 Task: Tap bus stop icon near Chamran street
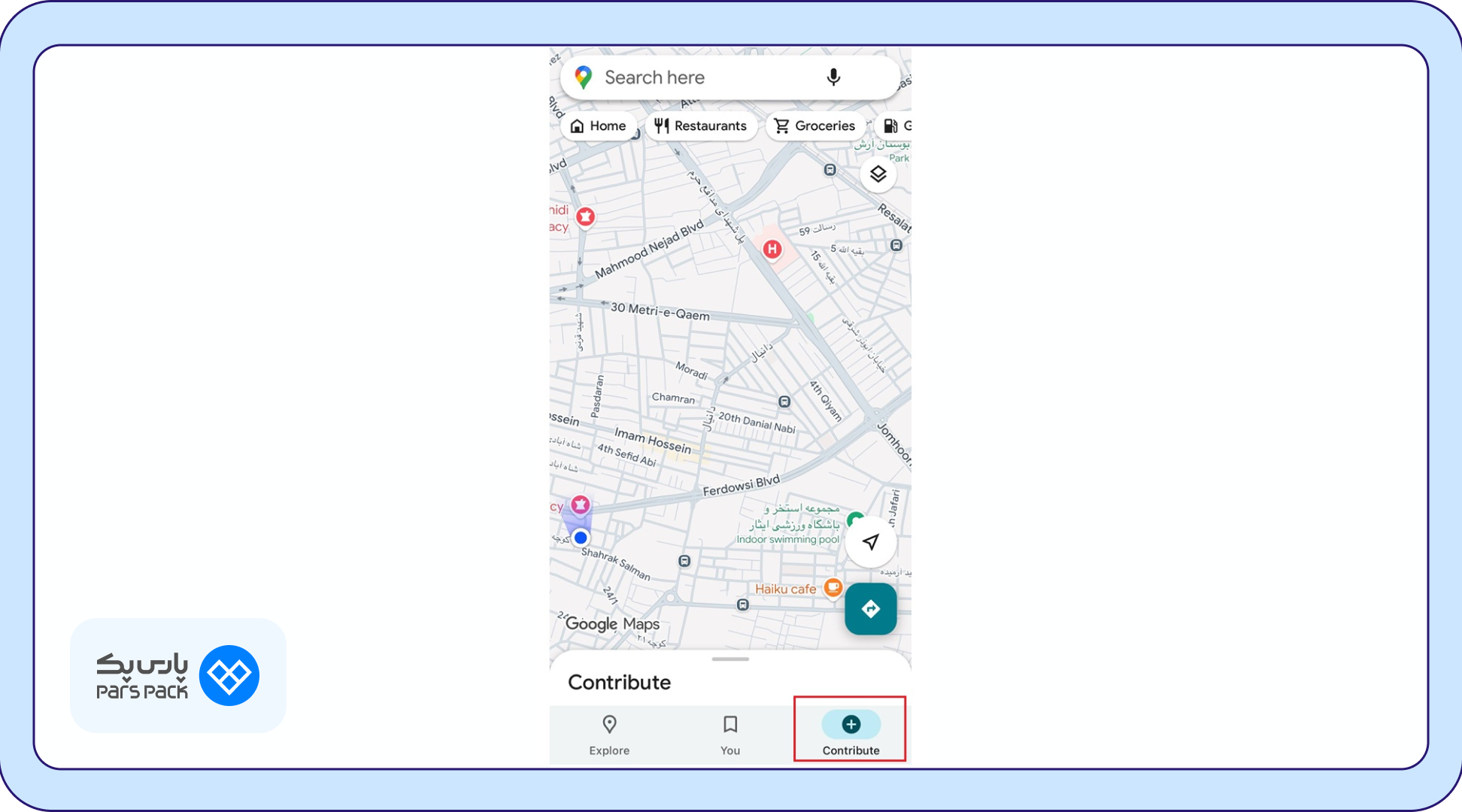(x=784, y=401)
